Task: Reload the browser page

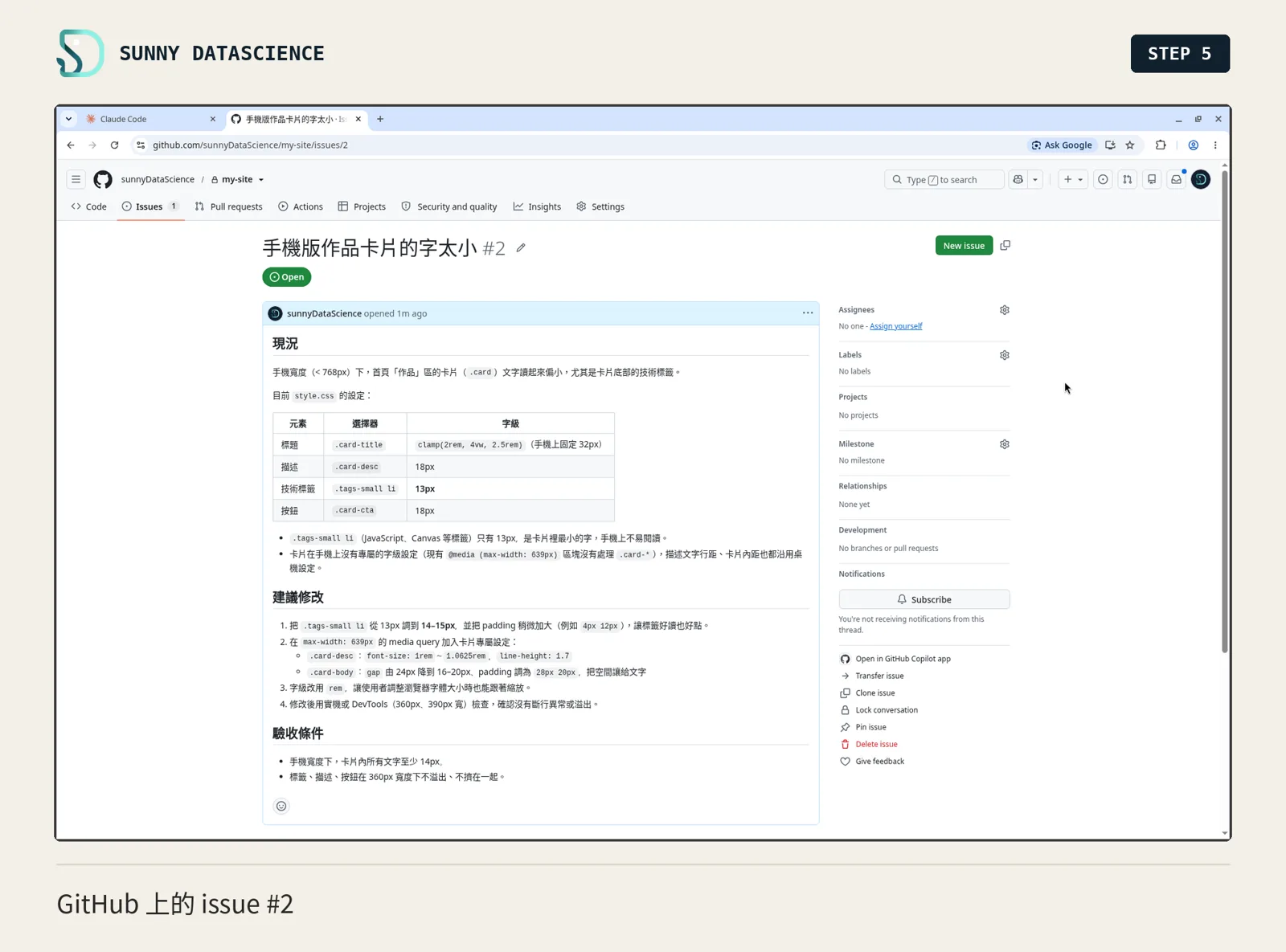Action: [x=115, y=145]
